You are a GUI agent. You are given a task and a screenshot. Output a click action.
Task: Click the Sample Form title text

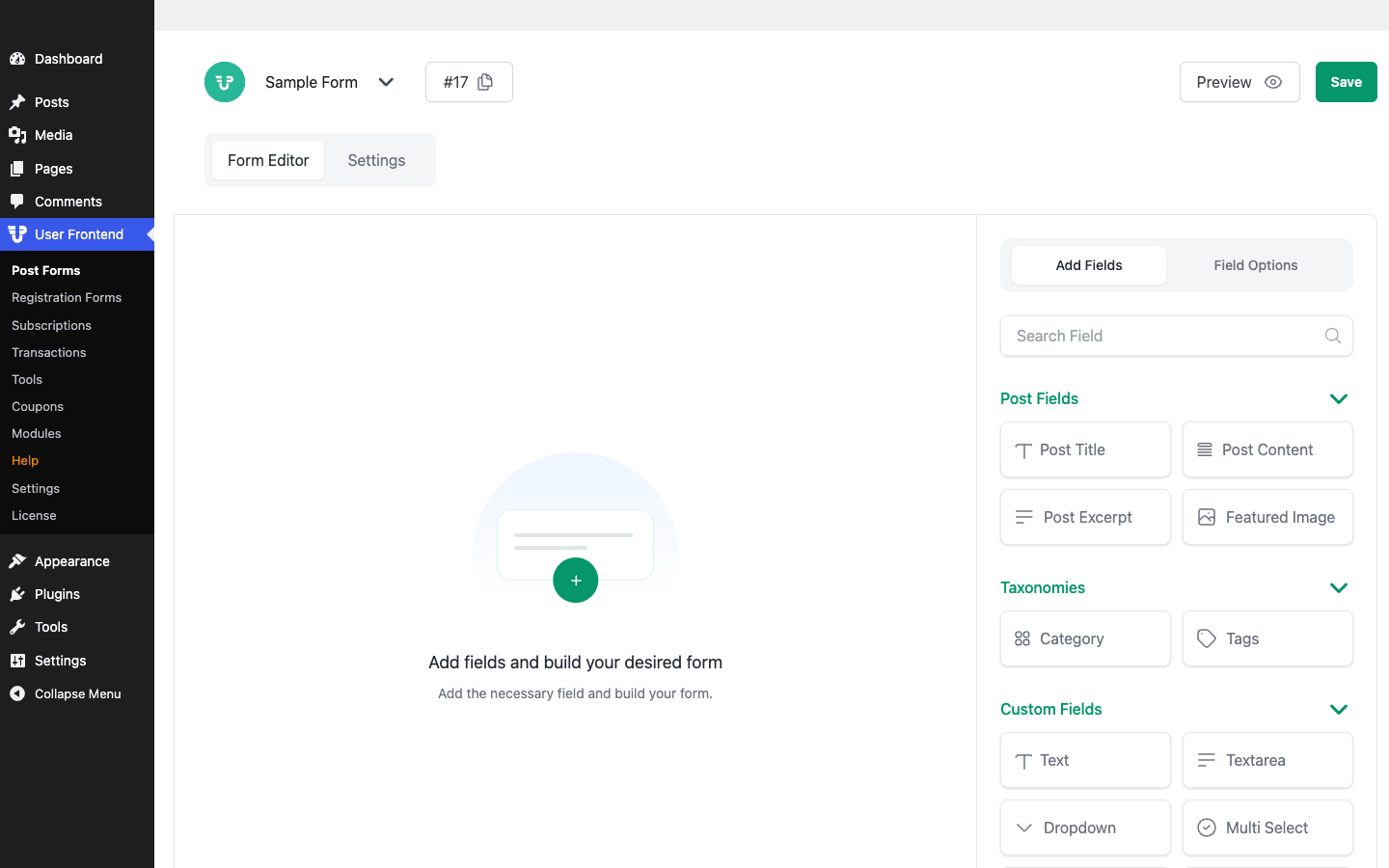click(312, 82)
